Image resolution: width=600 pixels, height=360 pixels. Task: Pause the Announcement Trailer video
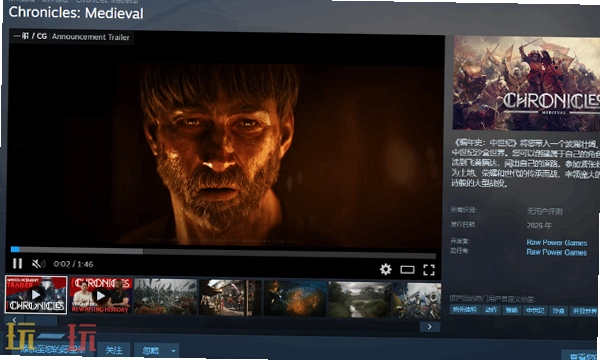click(17, 264)
